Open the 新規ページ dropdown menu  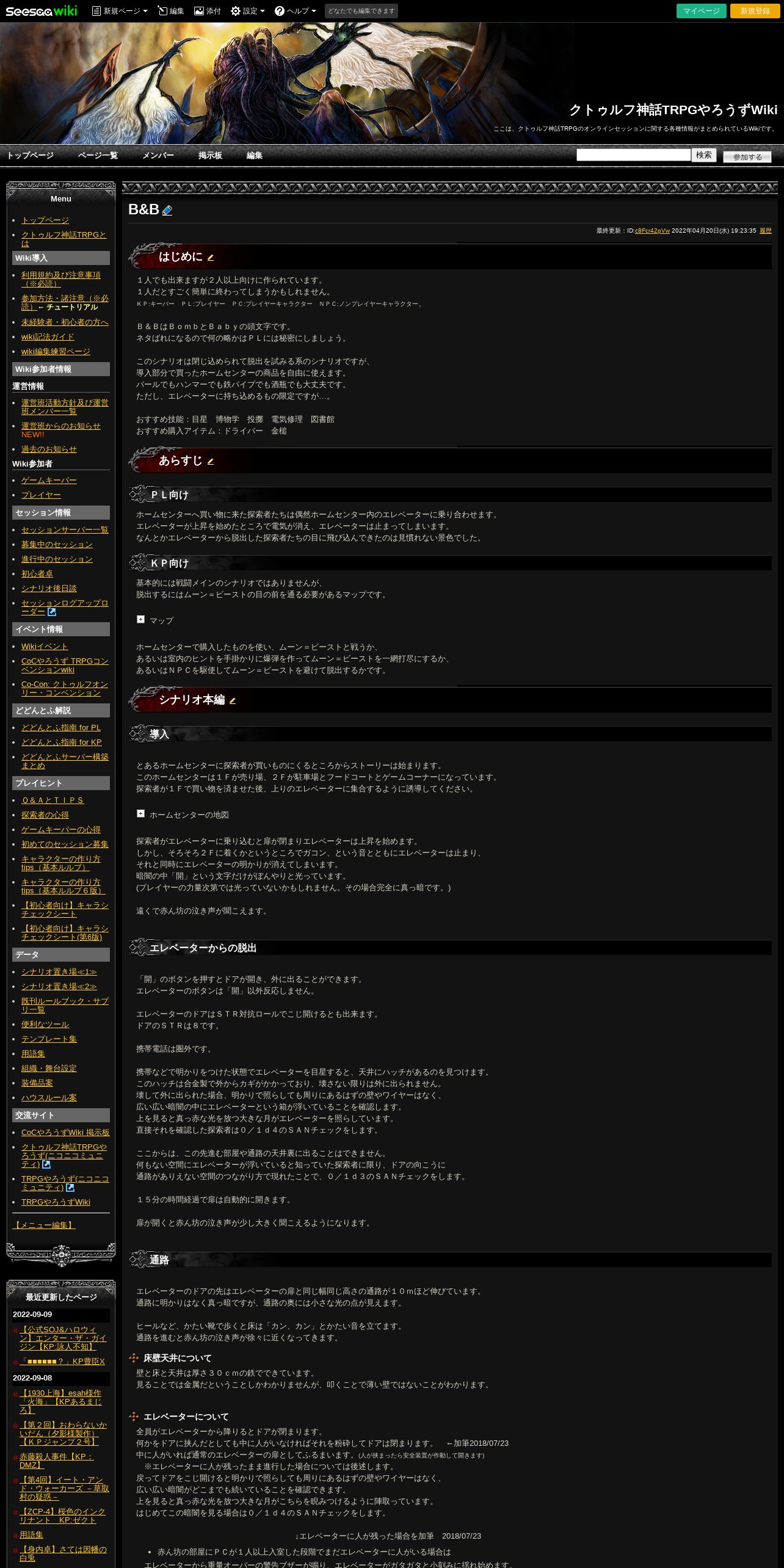[120, 11]
